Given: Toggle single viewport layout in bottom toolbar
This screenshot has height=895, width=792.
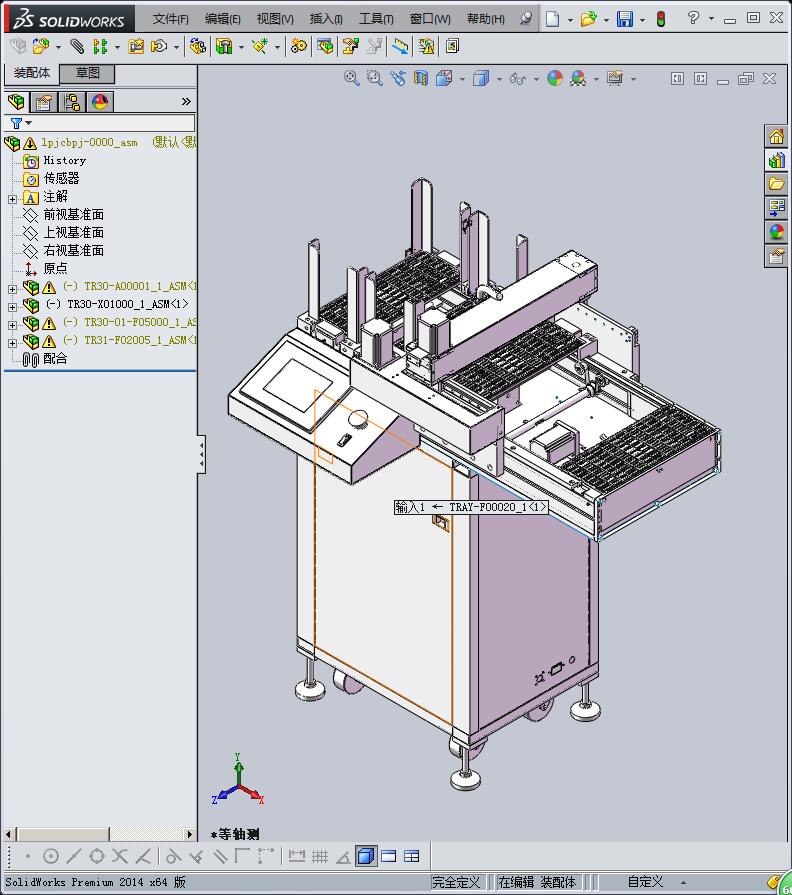Looking at the screenshot, I should click(x=389, y=856).
